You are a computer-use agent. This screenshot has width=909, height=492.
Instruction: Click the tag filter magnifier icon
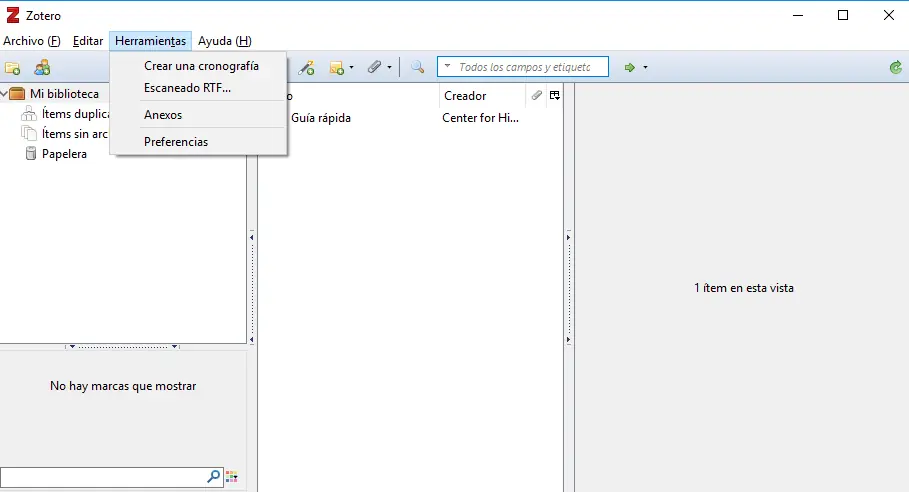(x=213, y=476)
